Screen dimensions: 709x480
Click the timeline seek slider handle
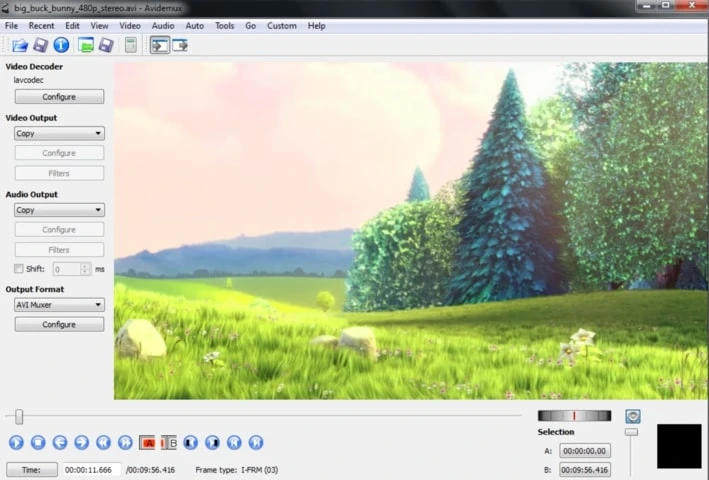[x=18, y=417]
